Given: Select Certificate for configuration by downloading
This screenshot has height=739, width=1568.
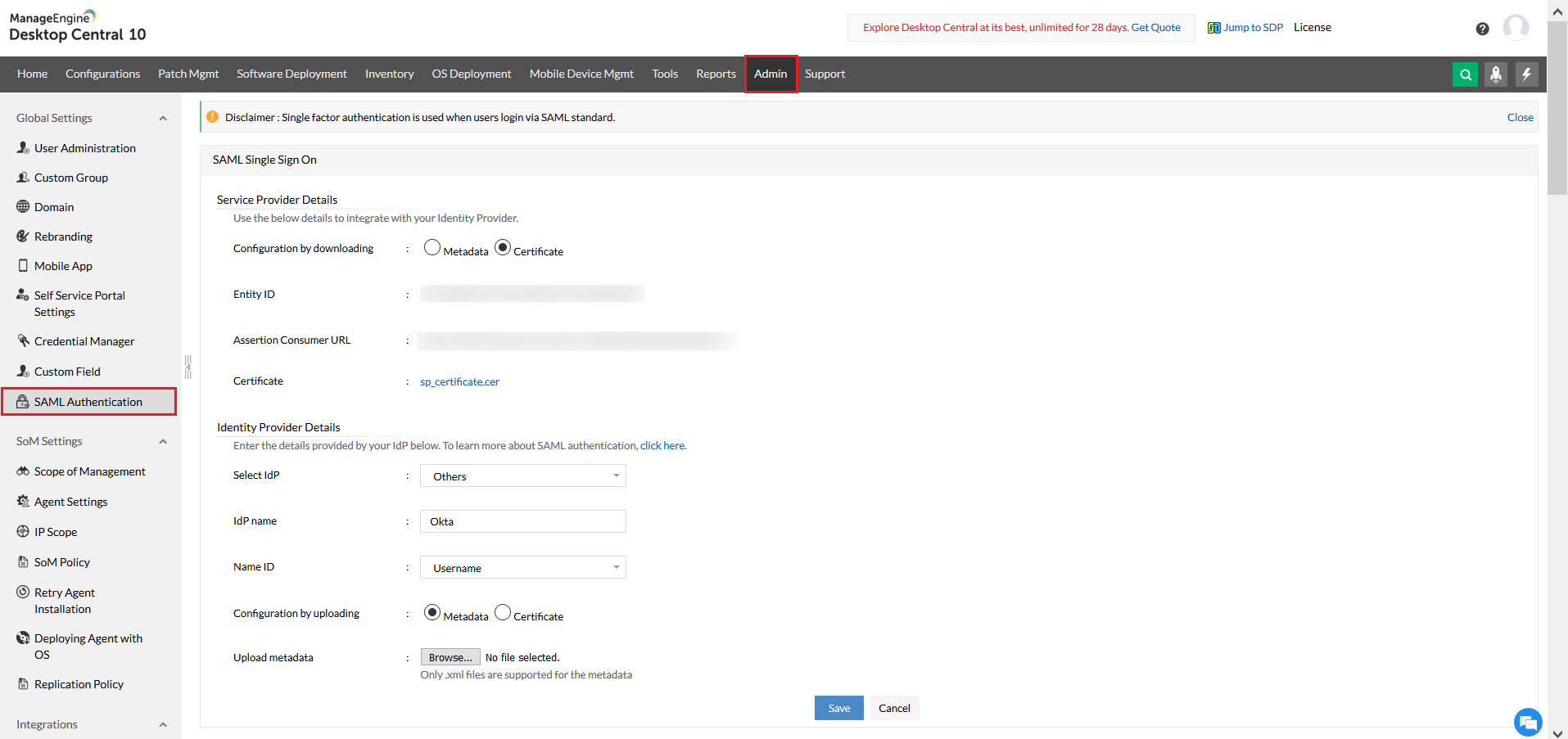Looking at the screenshot, I should [x=503, y=247].
